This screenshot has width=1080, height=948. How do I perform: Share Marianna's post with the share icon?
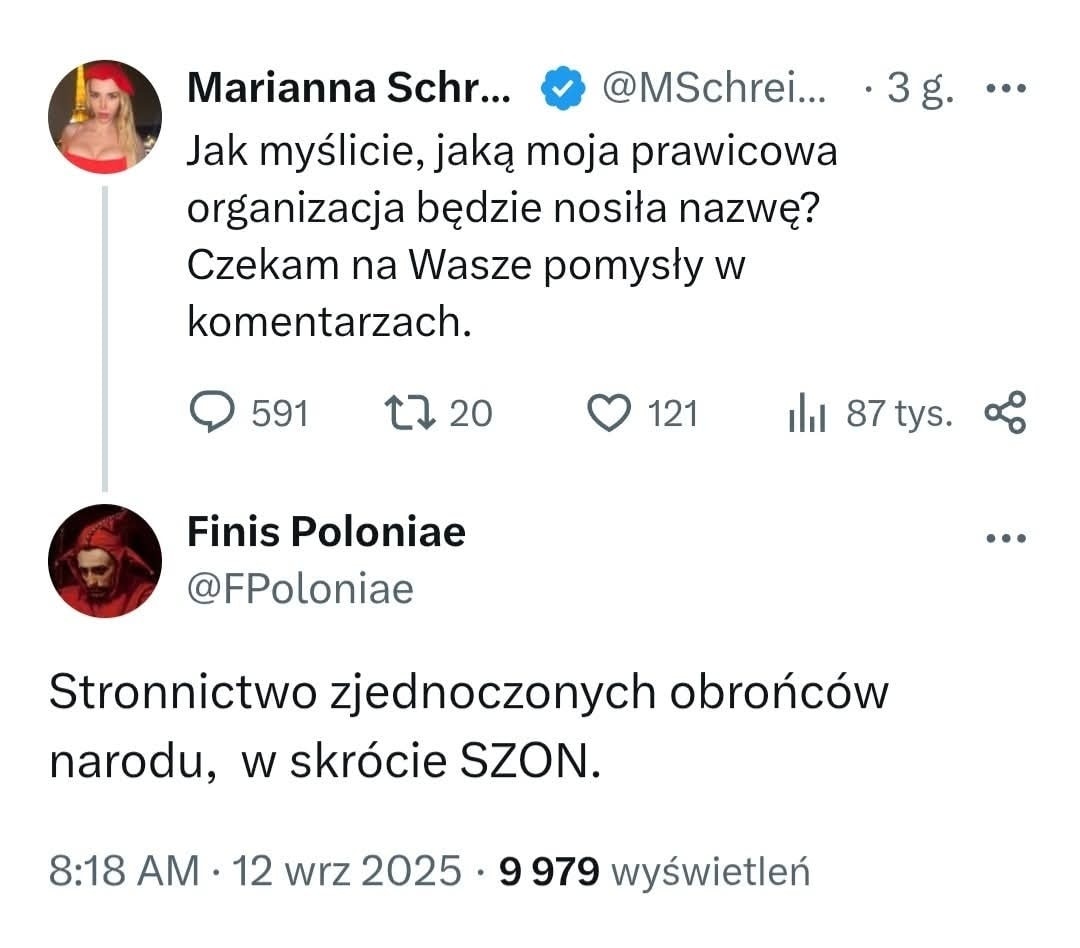point(1005,413)
